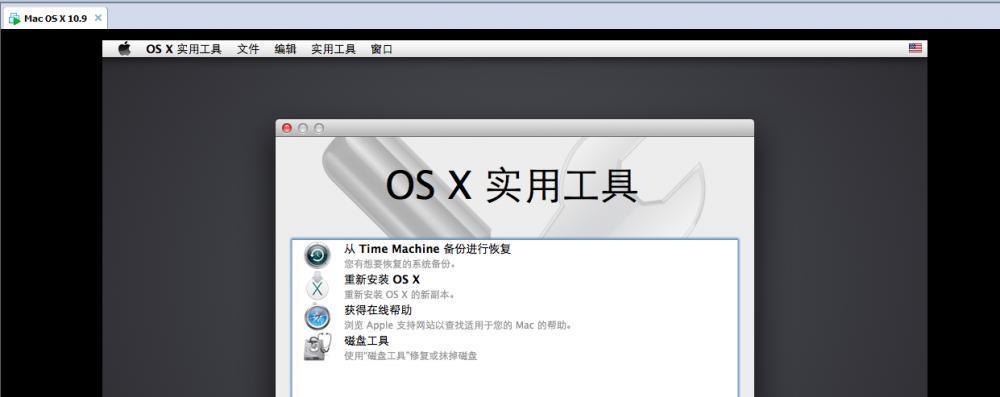Image resolution: width=1000 pixels, height=397 pixels.
Task: Open the 文件 menu
Action: pos(248,49)
